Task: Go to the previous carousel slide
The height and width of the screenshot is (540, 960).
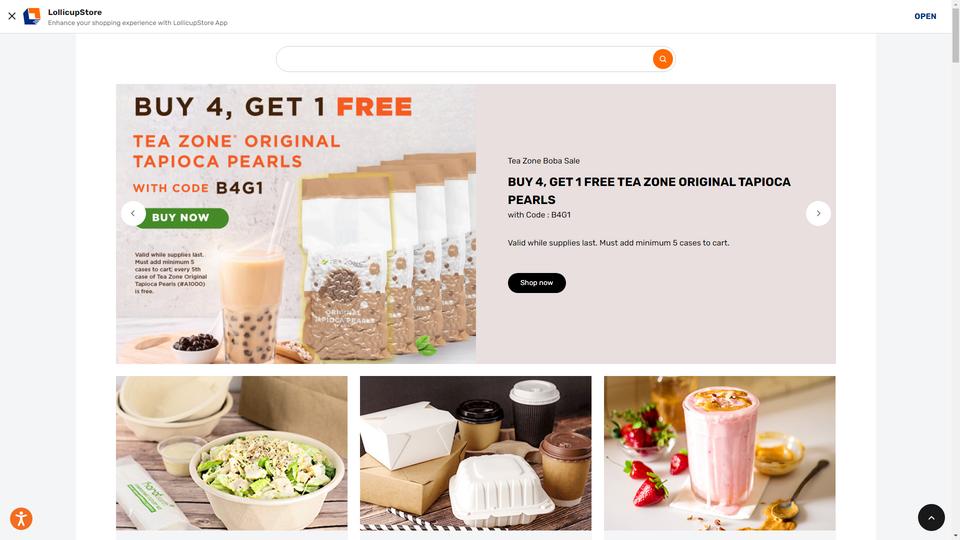Action: 133,214
